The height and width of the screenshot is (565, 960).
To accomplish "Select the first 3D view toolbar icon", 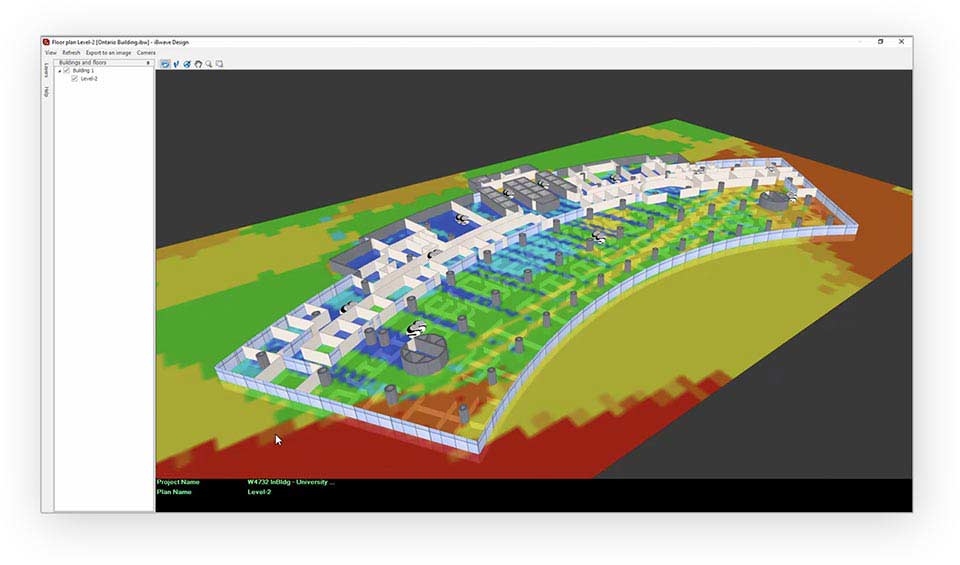I will (x=165, y=64).
